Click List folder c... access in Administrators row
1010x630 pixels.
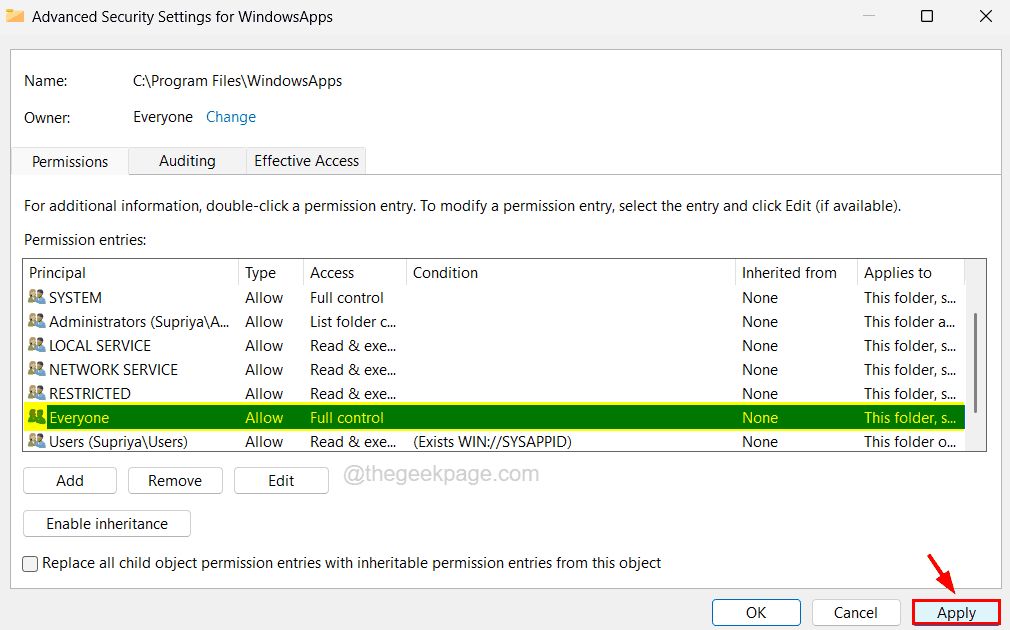pyautogui.click(x=353, y=321)
